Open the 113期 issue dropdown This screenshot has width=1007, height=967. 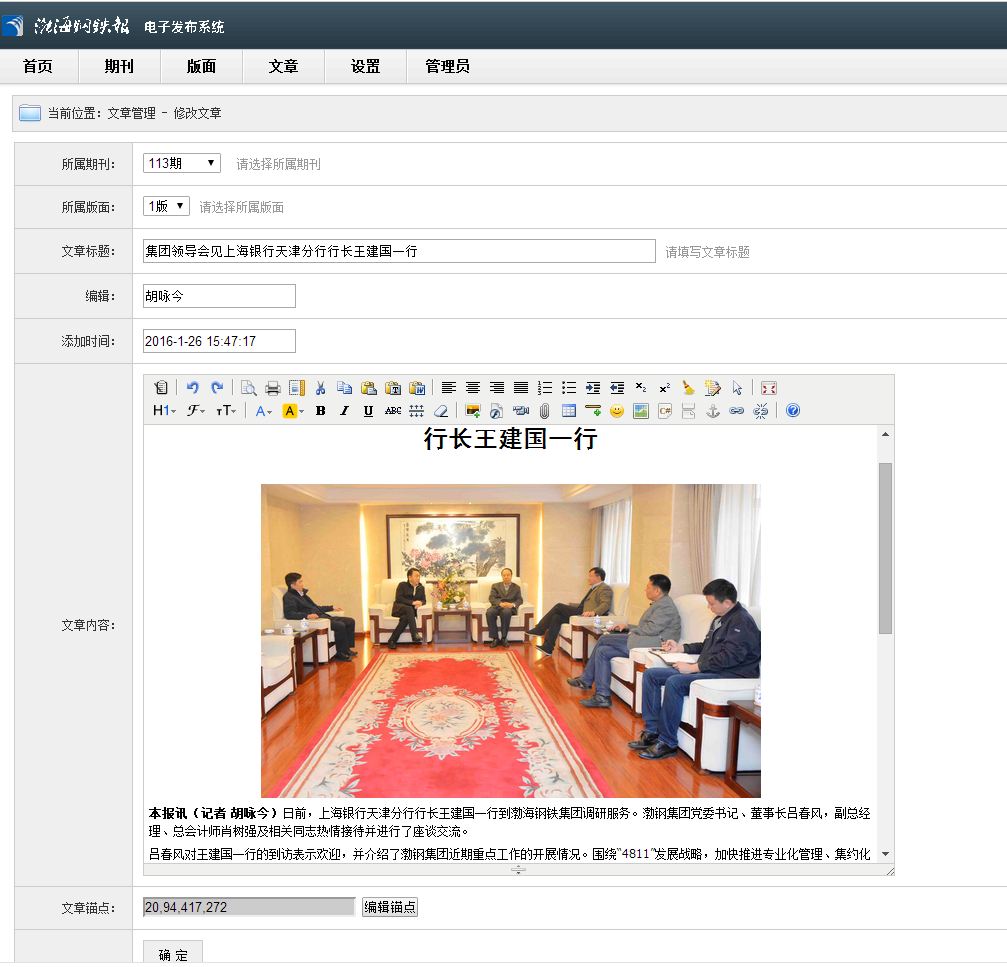pos(181,163)
